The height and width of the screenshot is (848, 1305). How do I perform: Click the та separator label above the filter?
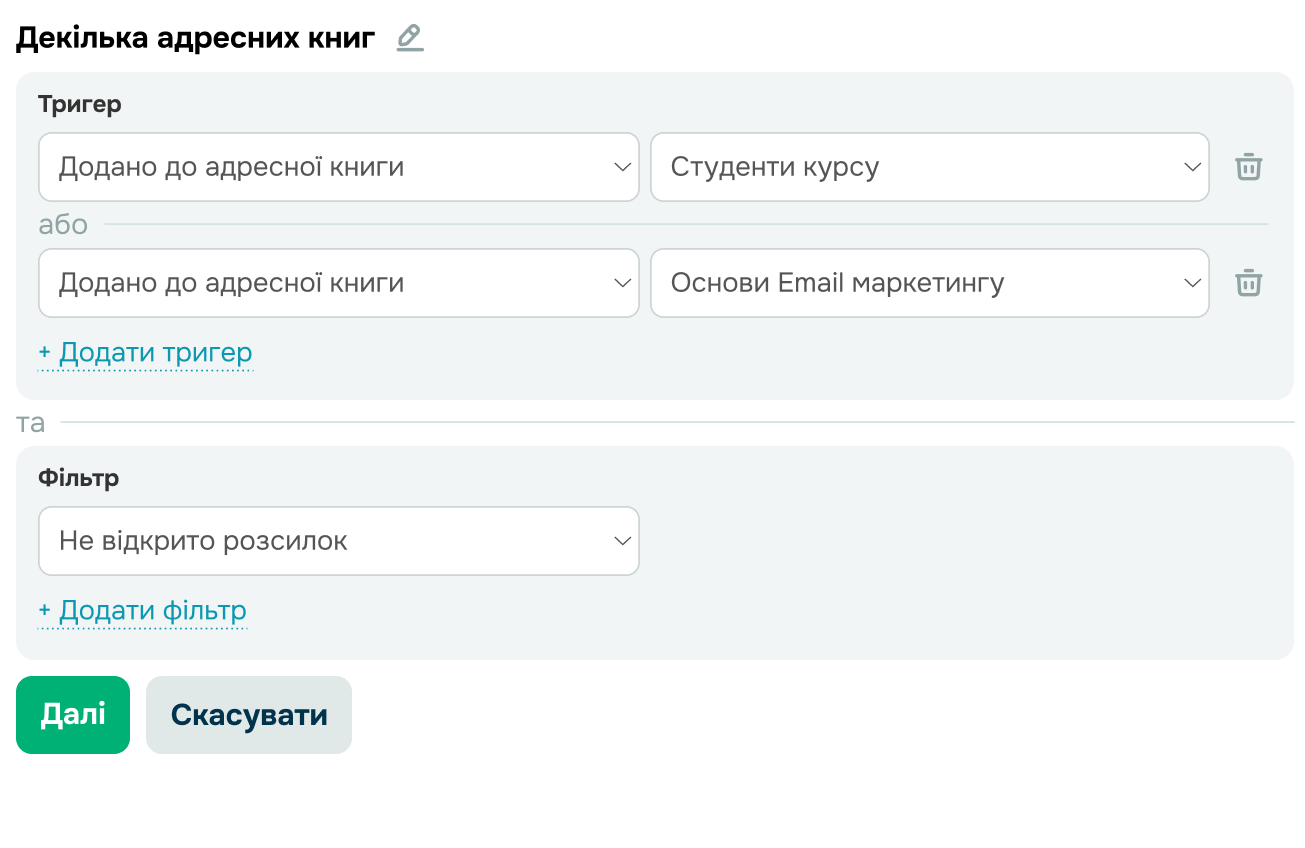point(31,423)
